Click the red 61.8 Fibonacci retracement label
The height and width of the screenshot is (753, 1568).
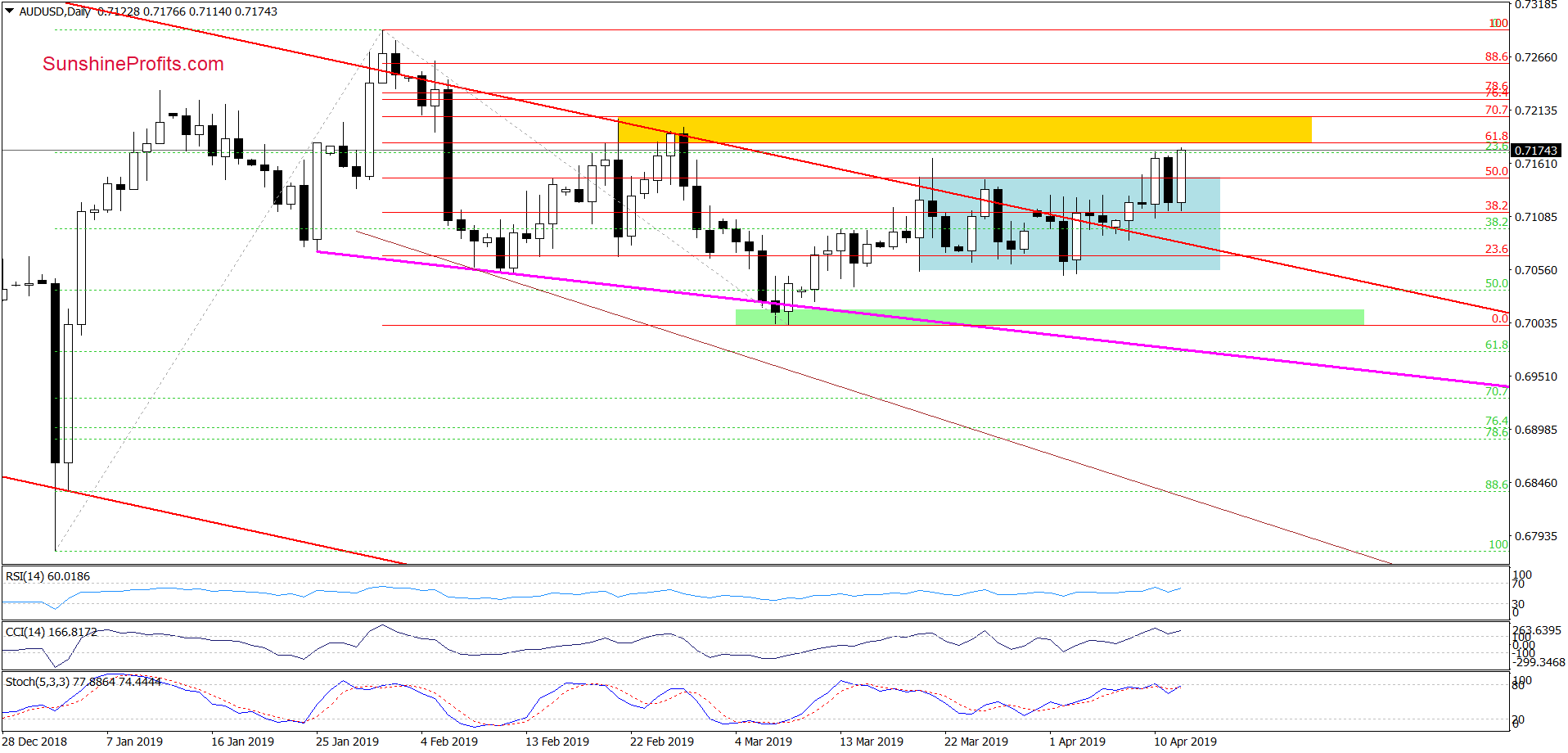point(1497,137)
